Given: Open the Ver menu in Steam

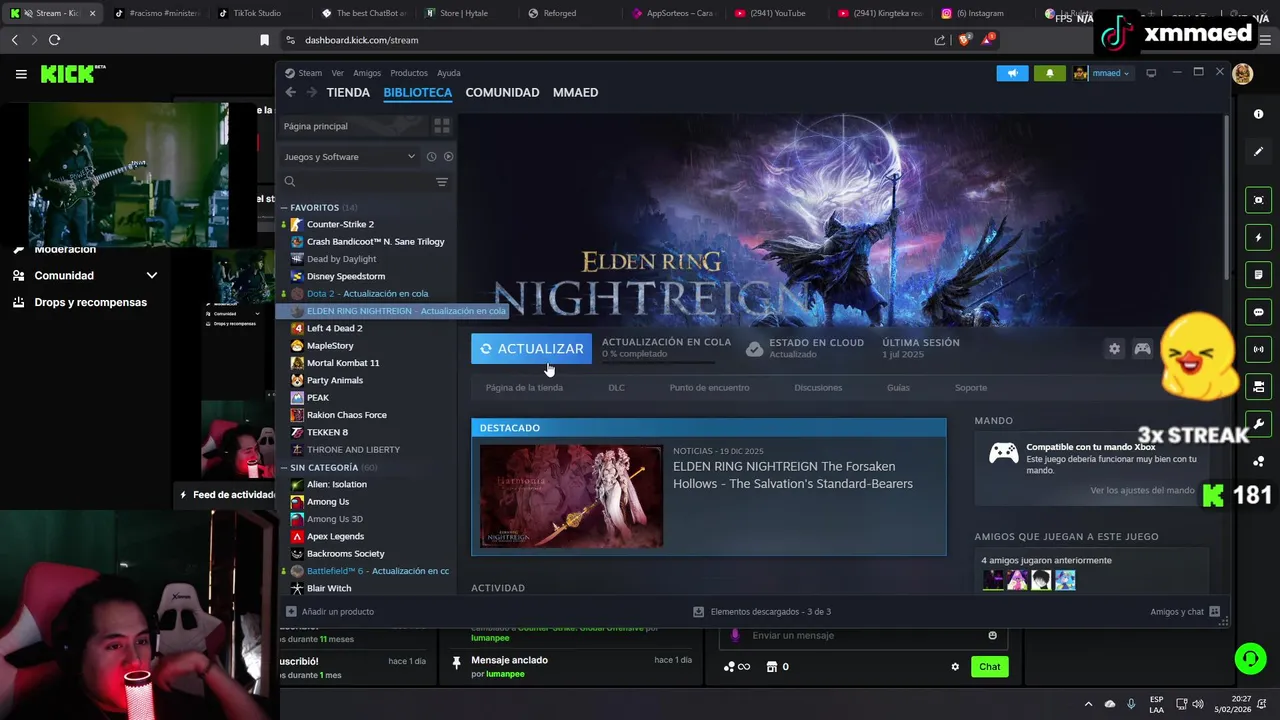Looking at the screenshot, I should click(338, 73).
